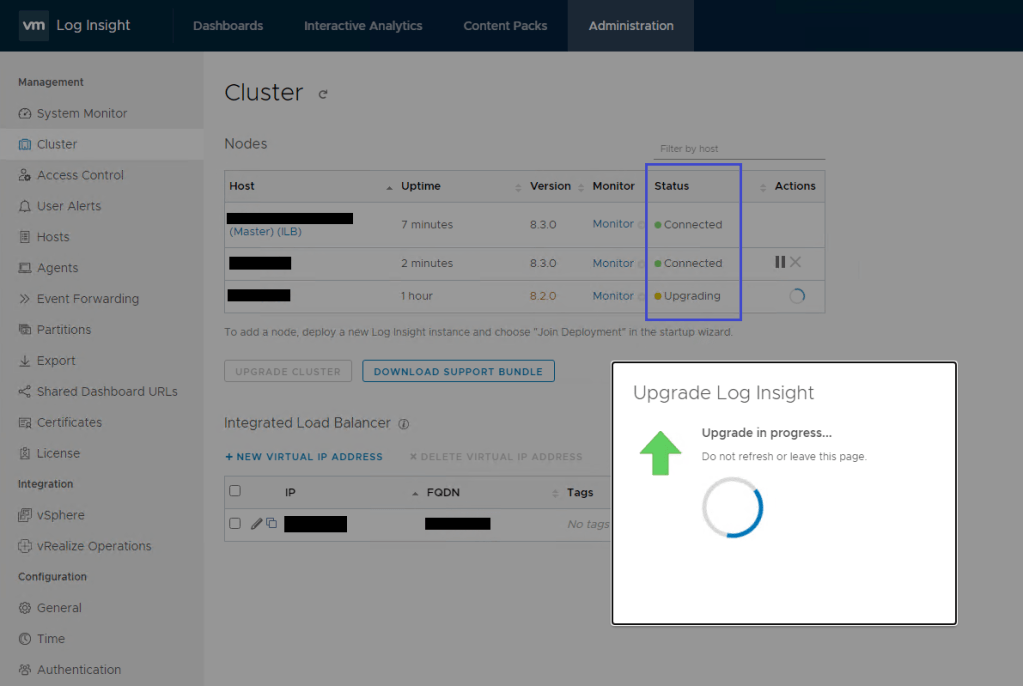Click the Cluster refresh icon

pyautogui.click(x=322, y=94)
